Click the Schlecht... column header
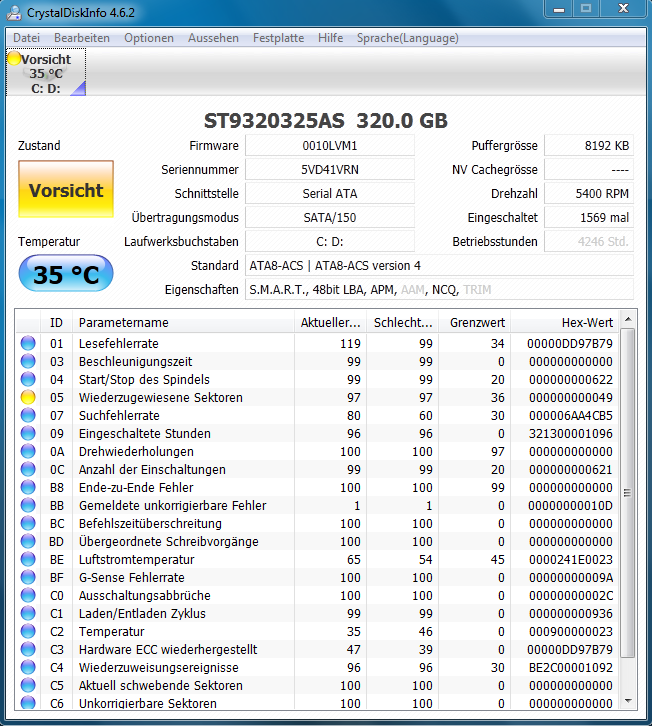 click(x=402, y=322)
